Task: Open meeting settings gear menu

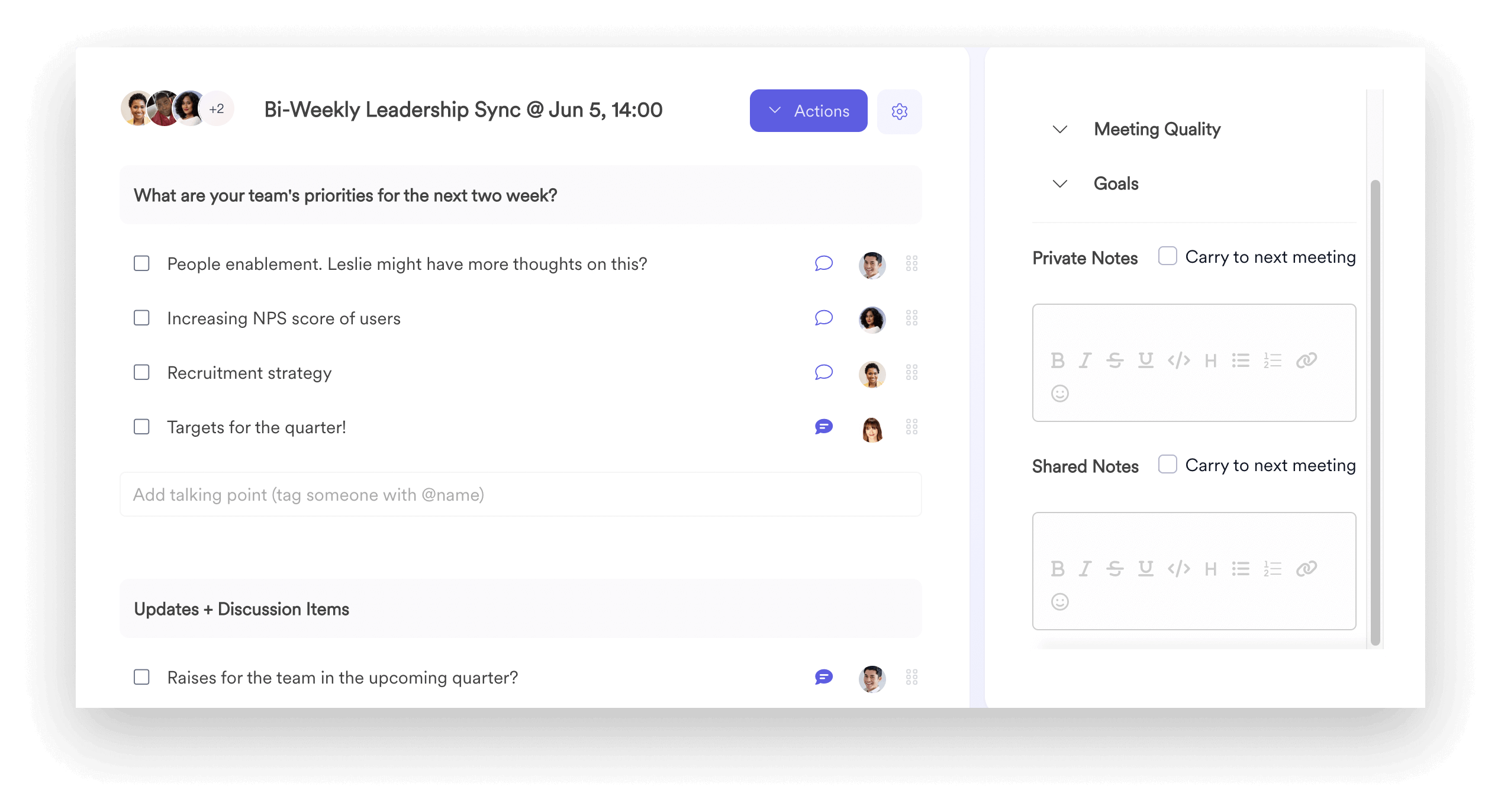Action: click(x=898, y=111)
